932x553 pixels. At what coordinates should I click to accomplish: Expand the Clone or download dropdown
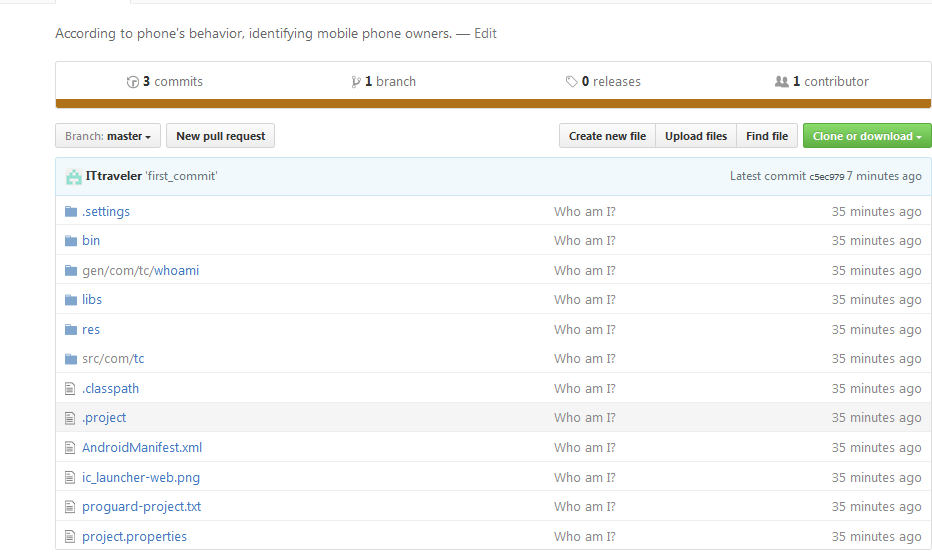[x=867, y=136]
